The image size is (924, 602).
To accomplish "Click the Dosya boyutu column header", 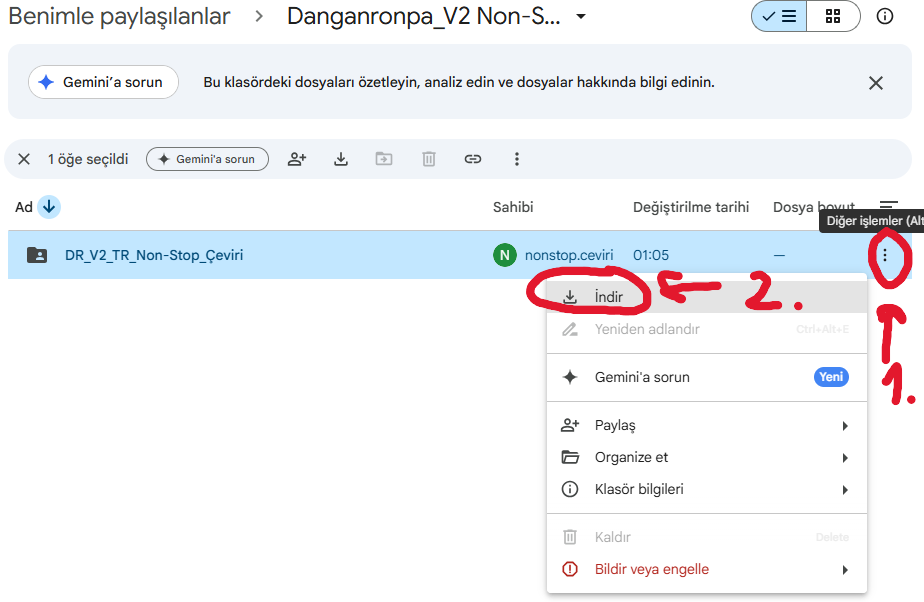I will pyautogui.click(x=814, y=207).
